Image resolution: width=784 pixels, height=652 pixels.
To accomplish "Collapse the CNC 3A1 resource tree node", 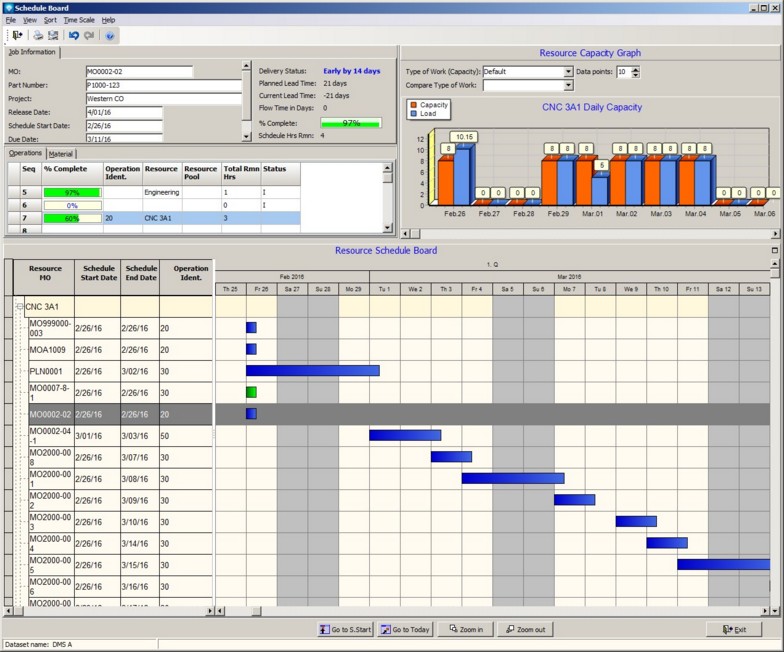I will [x=19, y=307].
